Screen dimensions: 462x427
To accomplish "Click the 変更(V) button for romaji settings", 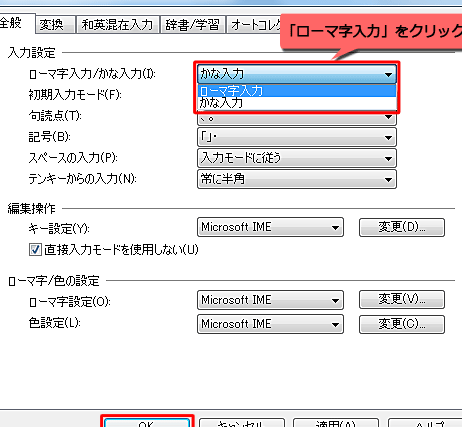I will click(402, 299).
